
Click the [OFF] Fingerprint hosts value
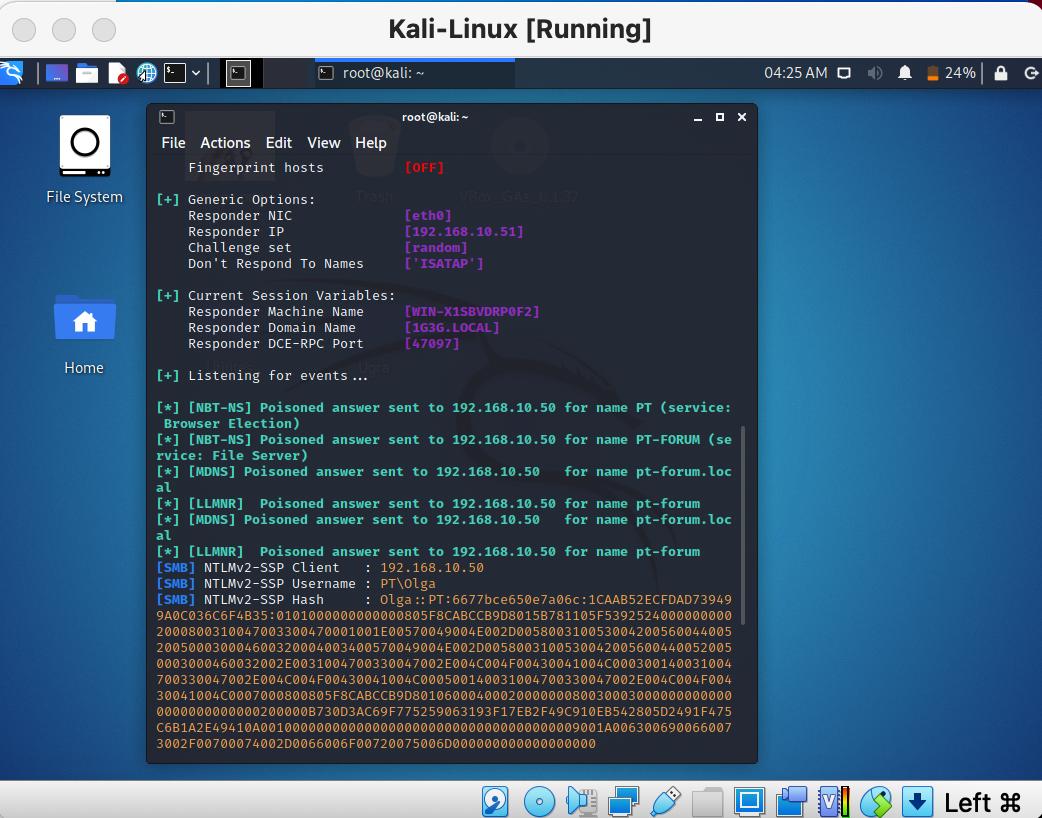pyautogui.click(x=424, y=167)
